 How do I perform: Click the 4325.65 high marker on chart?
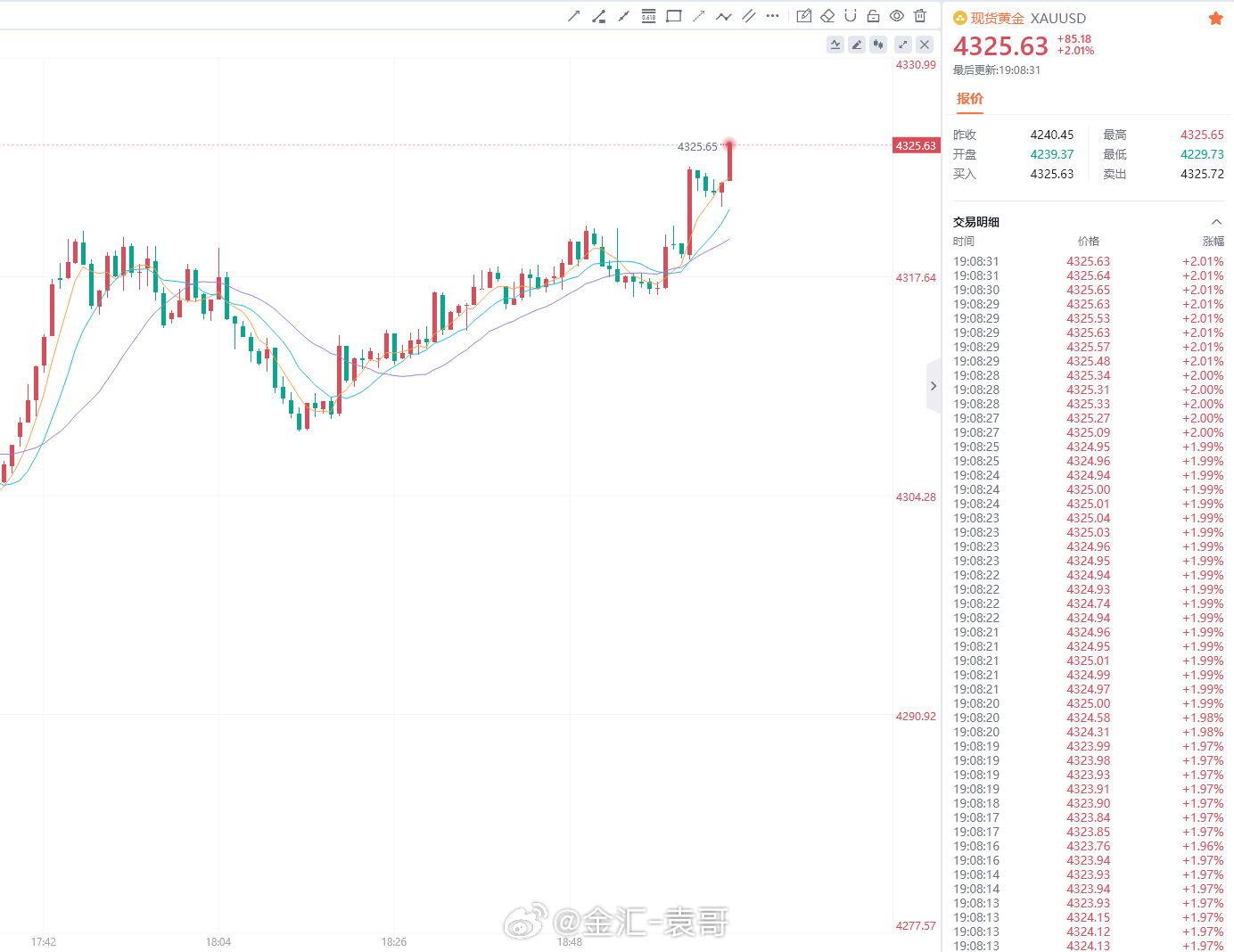(x=697, y=146)
